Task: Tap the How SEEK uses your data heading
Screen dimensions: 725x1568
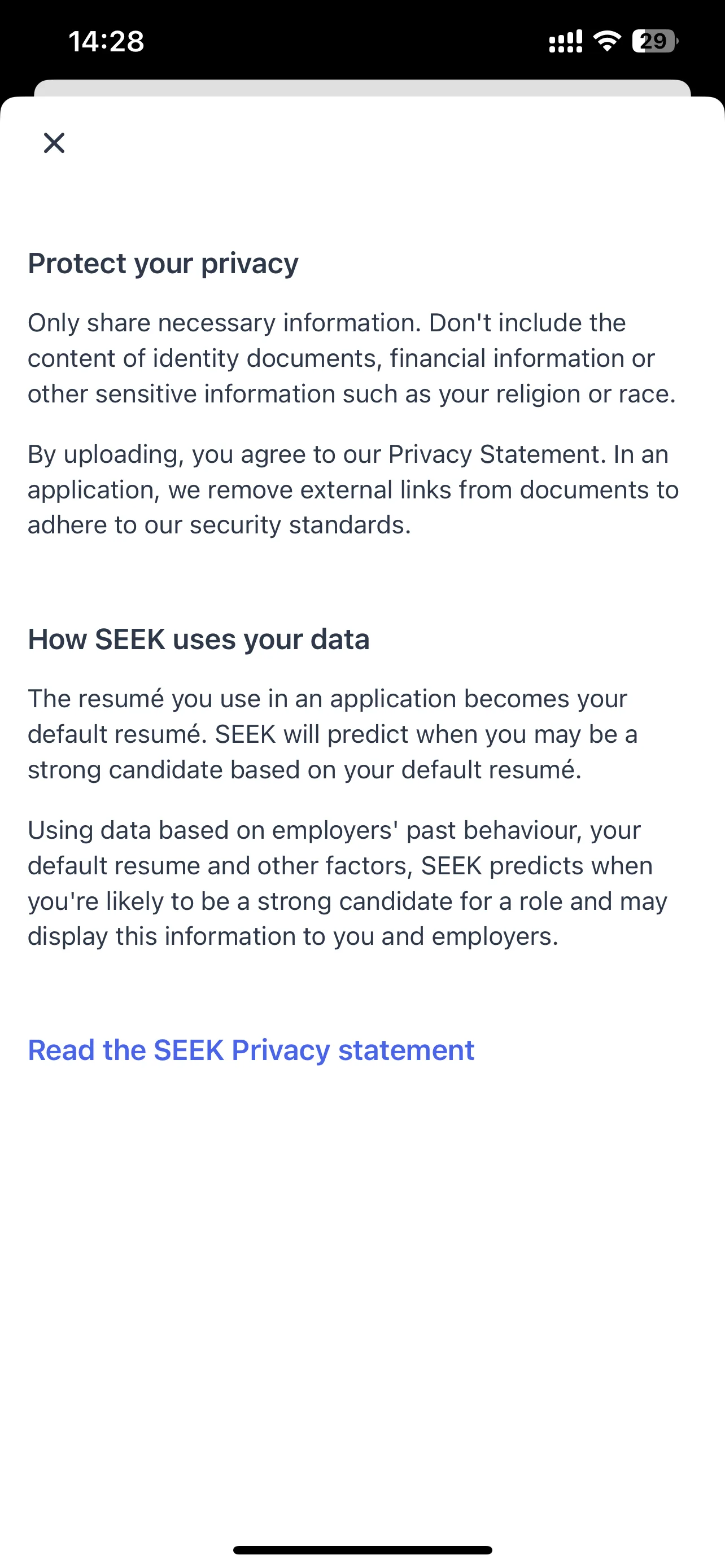Action: click(198, 639)
